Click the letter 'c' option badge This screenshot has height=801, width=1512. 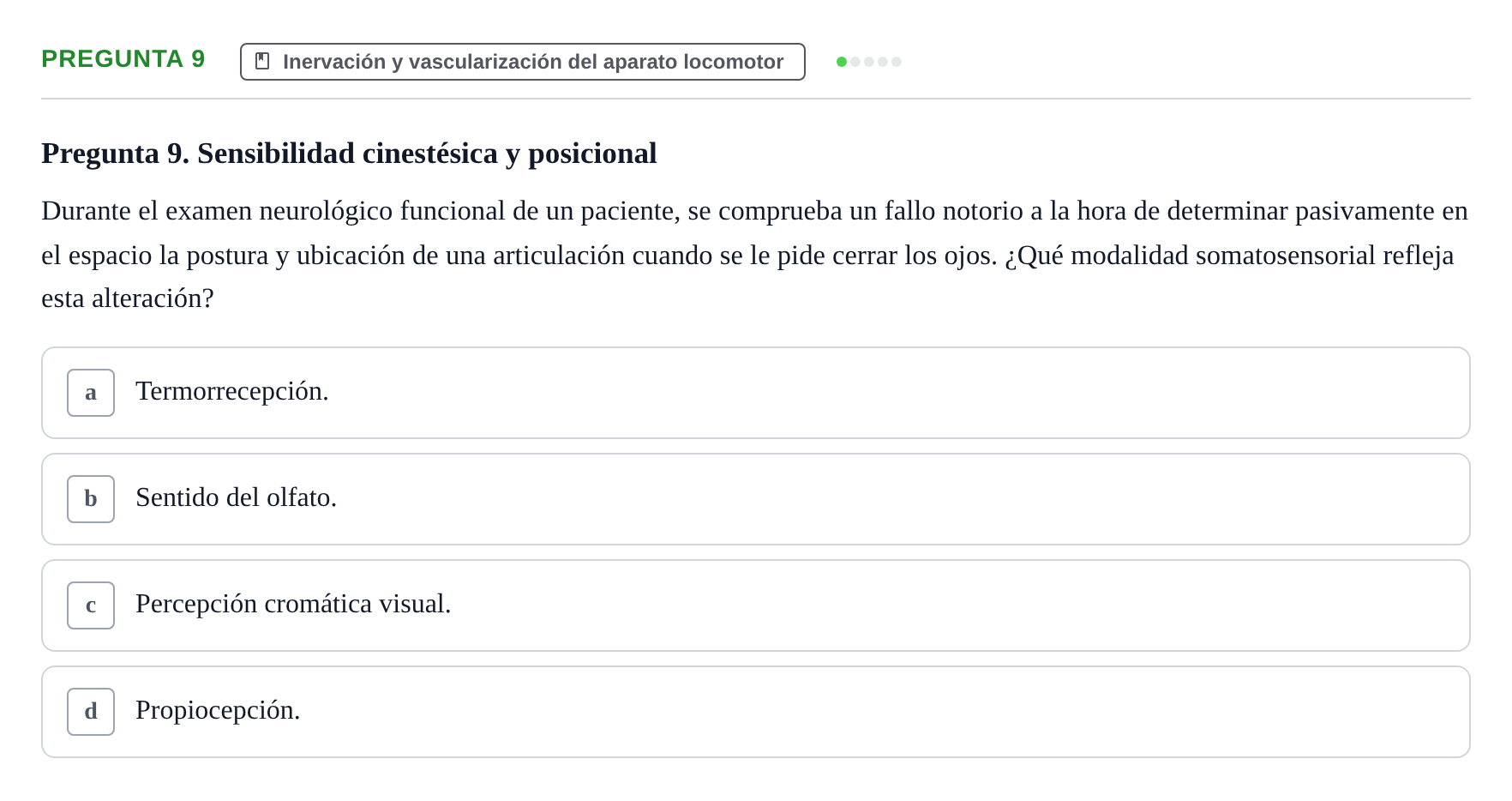91,605
